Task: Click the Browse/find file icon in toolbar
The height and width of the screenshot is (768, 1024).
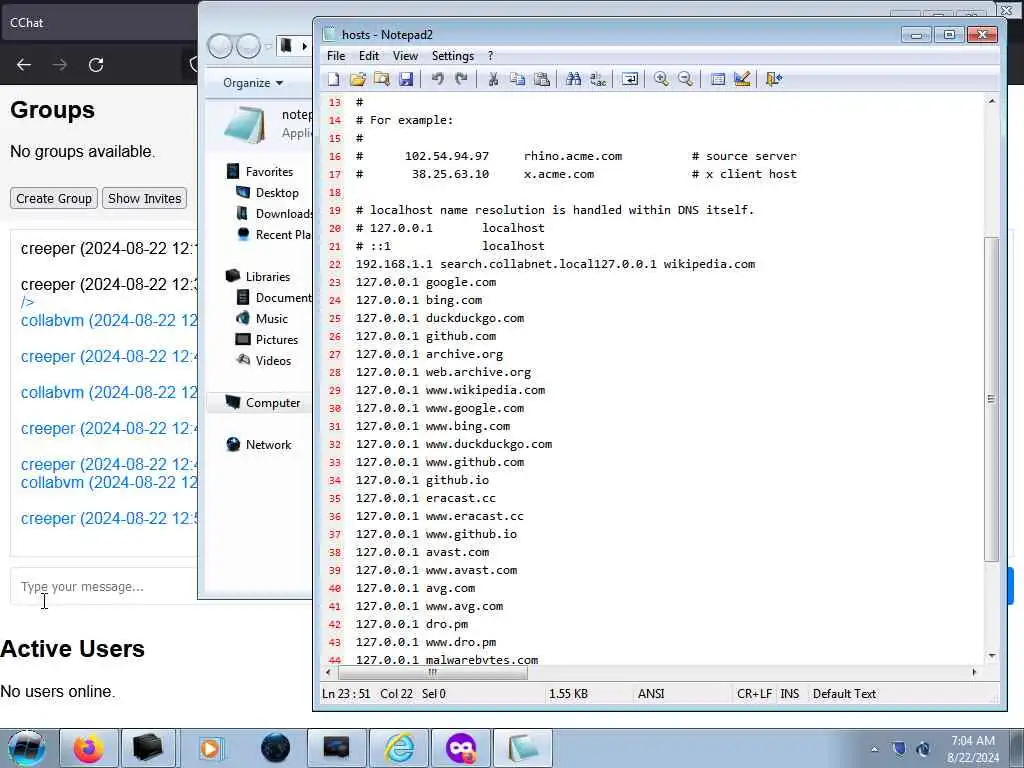Action: pyautogui.click(x=381, y=80)
